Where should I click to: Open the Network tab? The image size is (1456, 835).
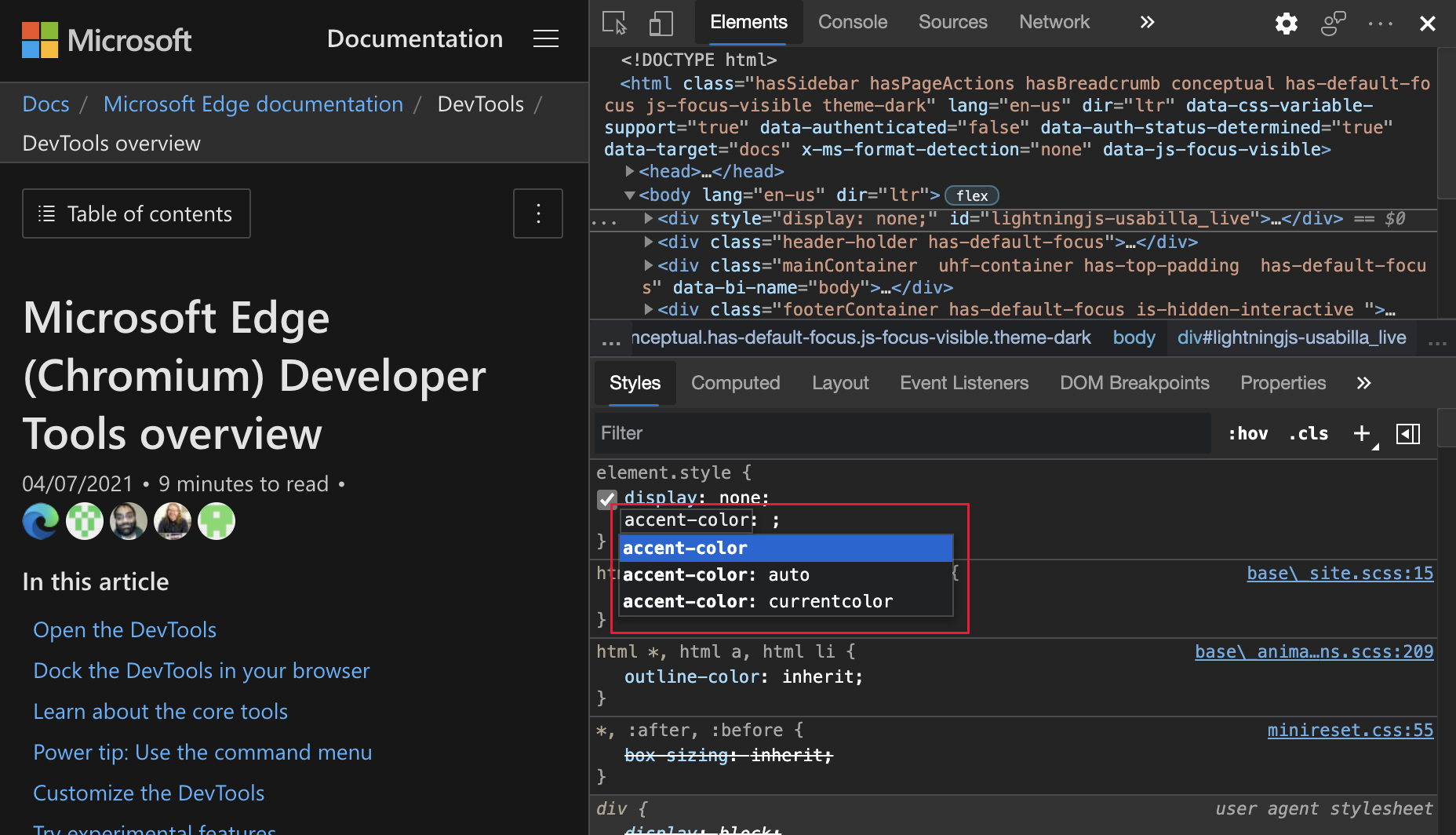(1054, 22)
